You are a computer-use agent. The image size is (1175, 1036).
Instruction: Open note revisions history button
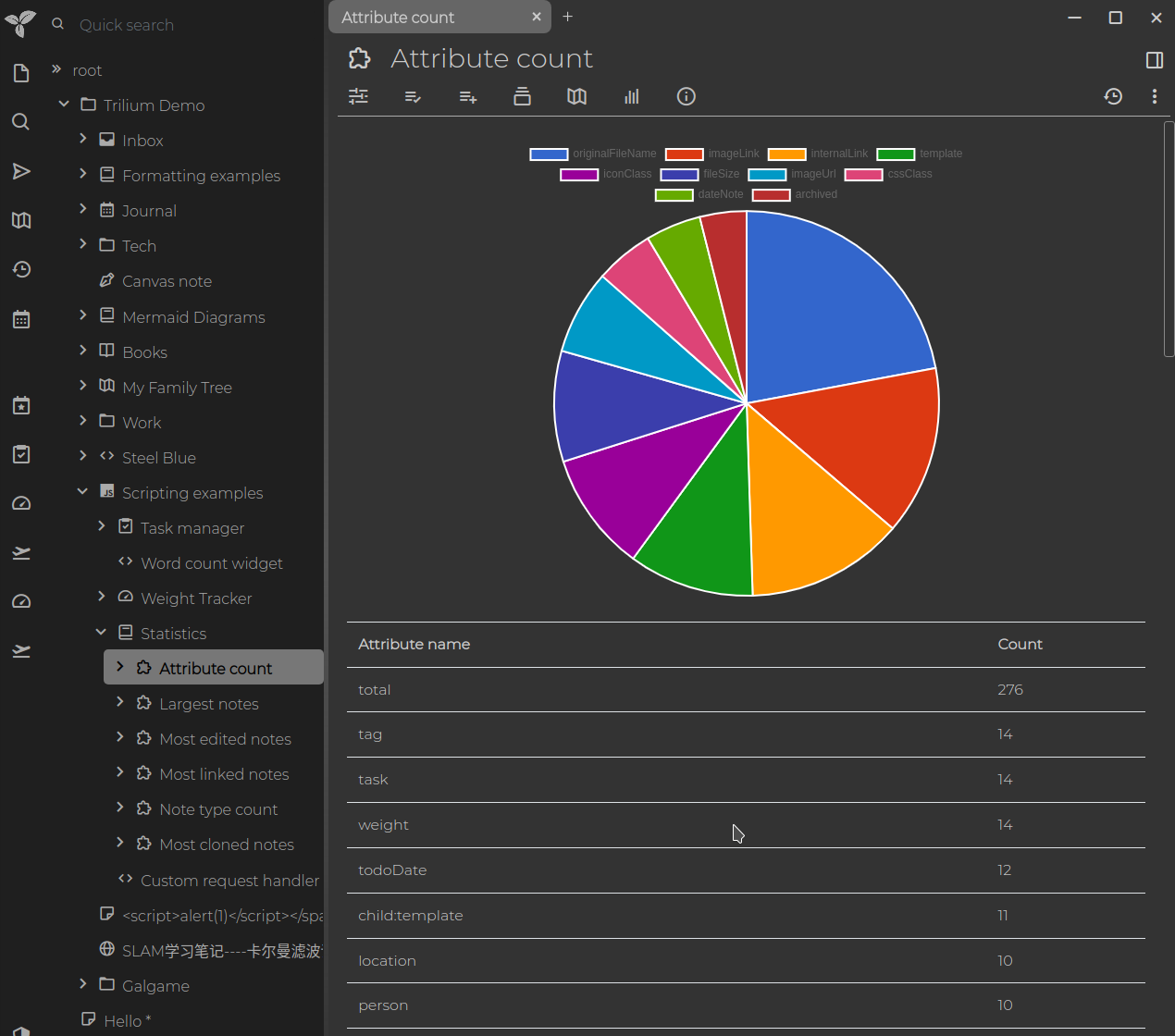tap(1113, 96)
